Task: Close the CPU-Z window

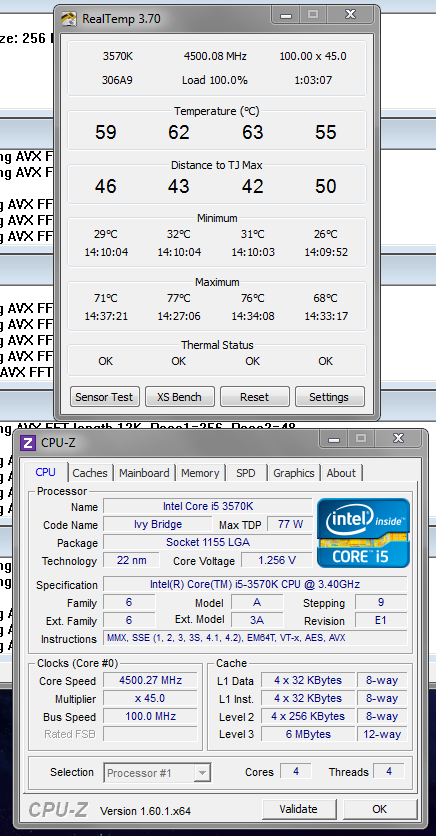Action: pyautogui.click(x=398, y=439)
